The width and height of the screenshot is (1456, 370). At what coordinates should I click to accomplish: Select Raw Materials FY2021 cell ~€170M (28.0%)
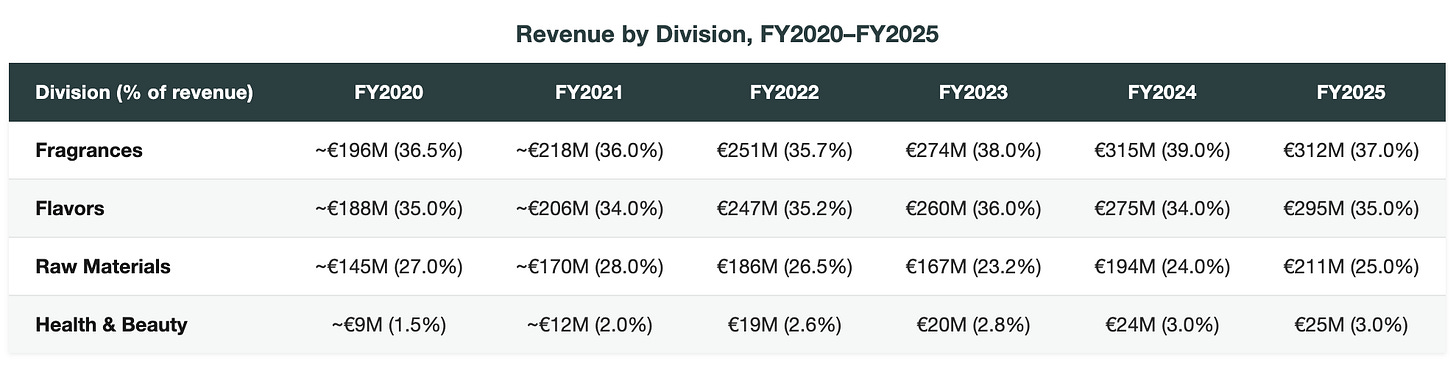click(589, 267)
